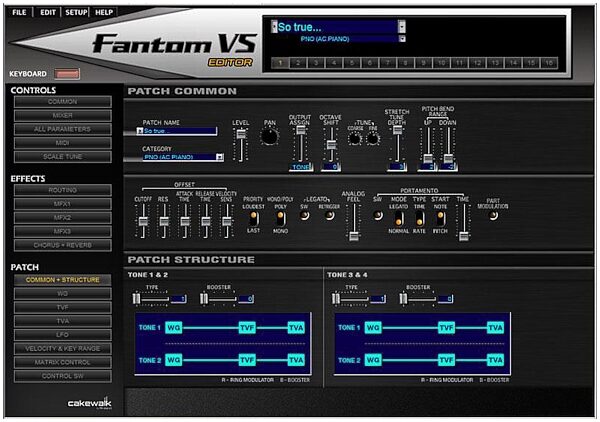Click the PITCH BEND UP slider

[428, 158]
